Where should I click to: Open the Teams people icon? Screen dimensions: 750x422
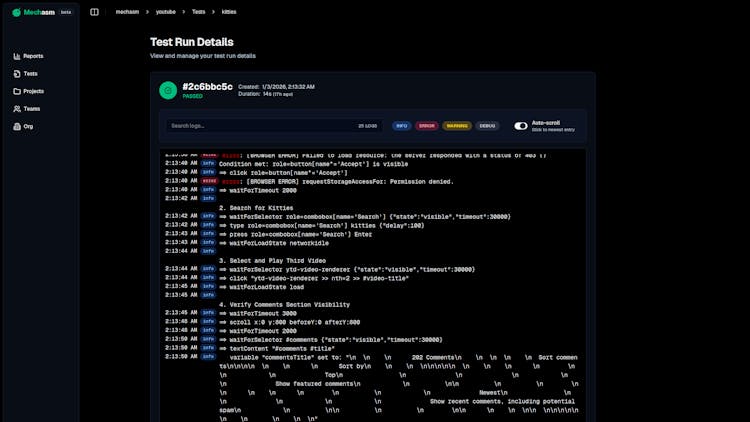tap(17, 109)
